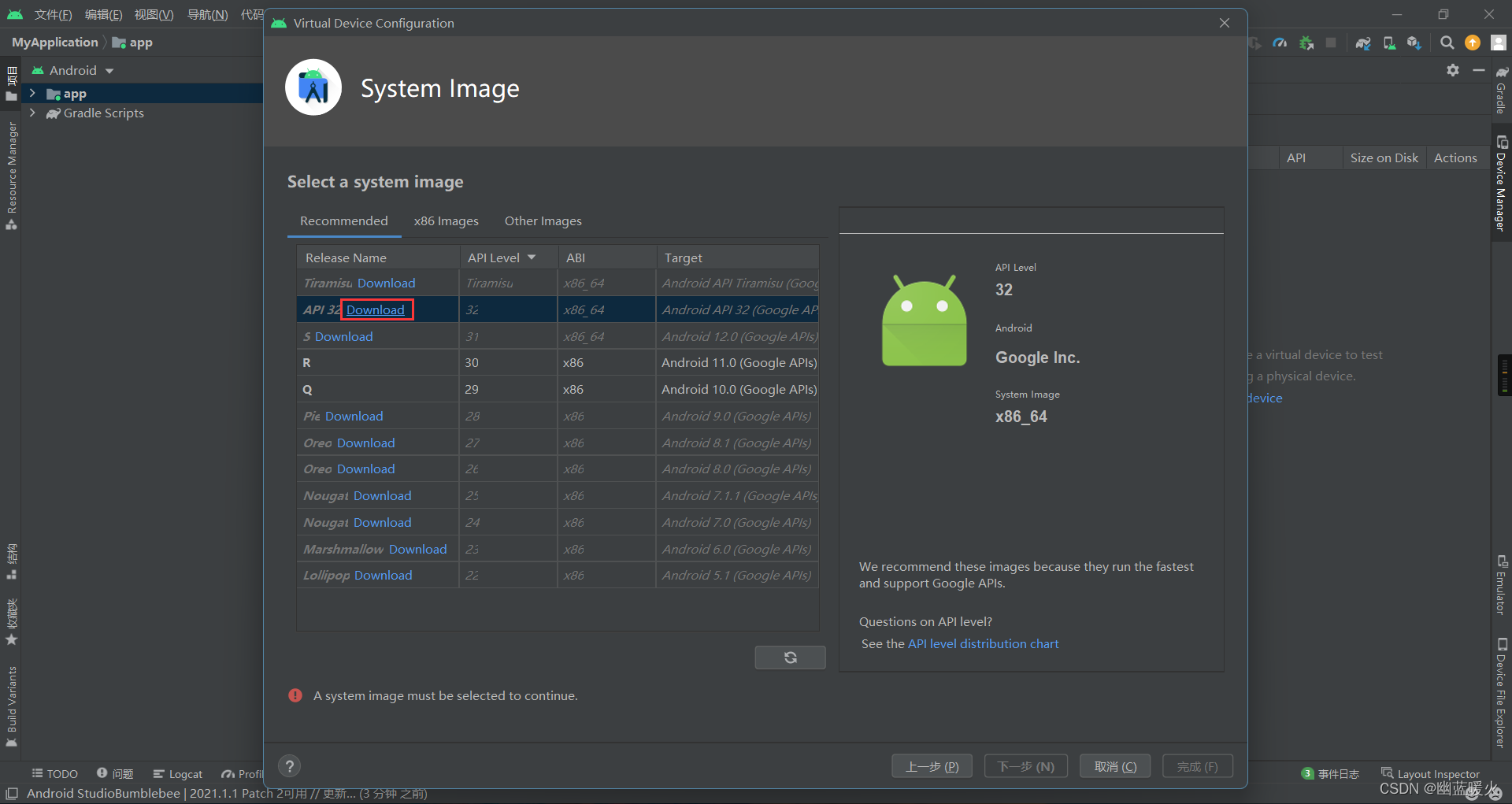Click the 上一步 (P) previous button

pyautogui.click(x=932, y=766)
